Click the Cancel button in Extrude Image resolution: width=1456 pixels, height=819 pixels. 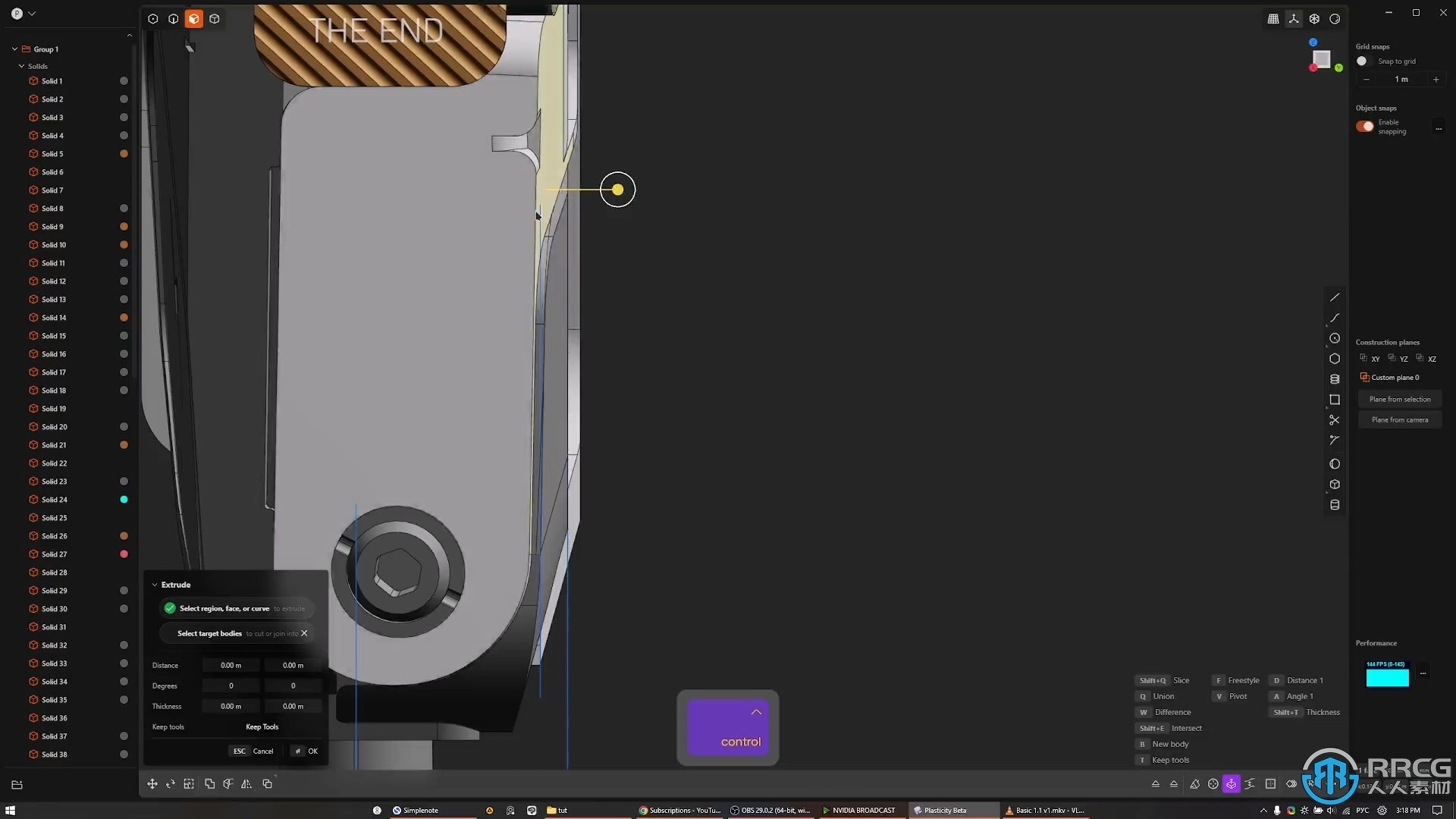[262, 751]
